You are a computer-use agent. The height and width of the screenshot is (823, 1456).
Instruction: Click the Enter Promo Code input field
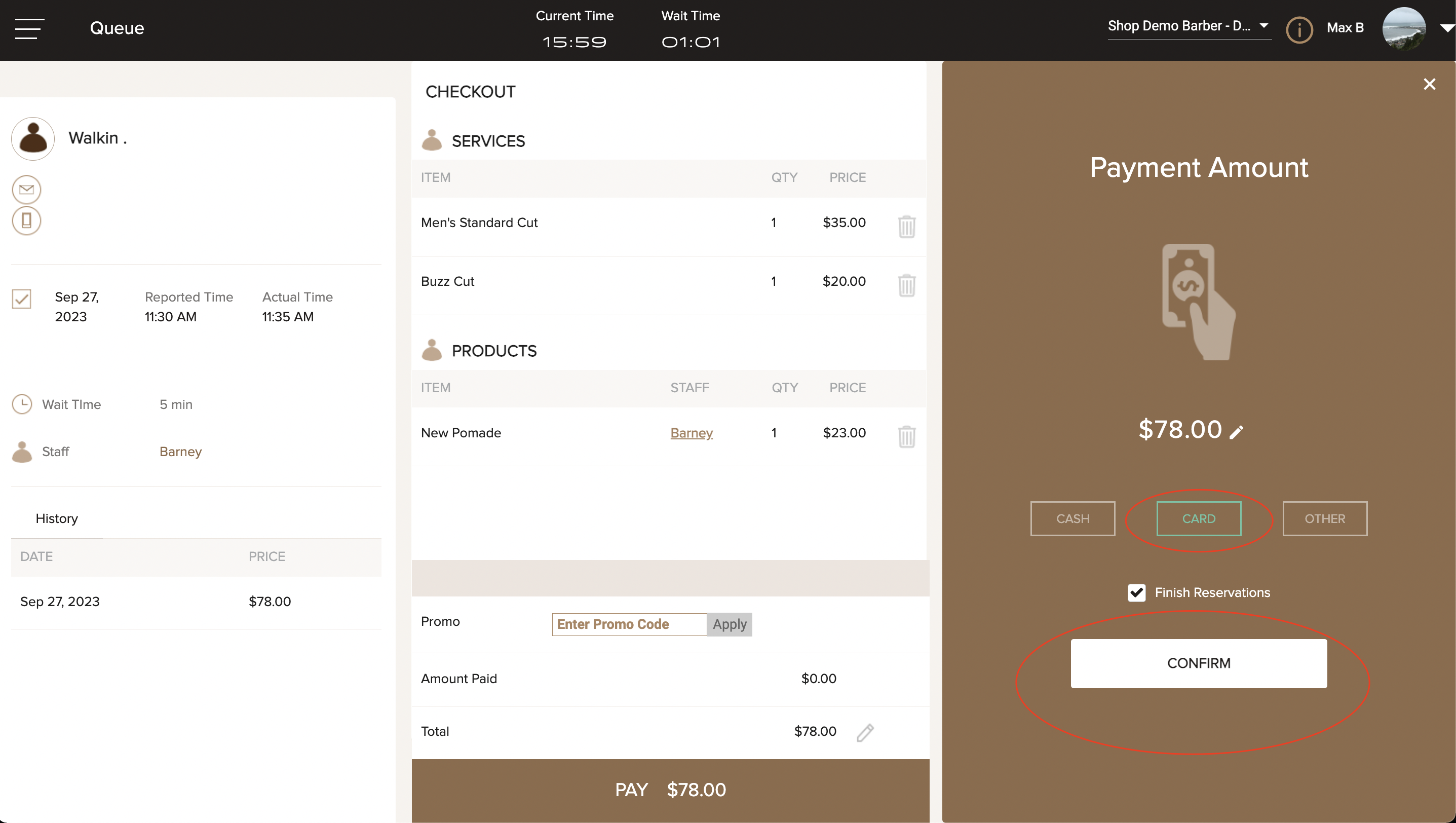pyautogui.click(x=629, y=625)
